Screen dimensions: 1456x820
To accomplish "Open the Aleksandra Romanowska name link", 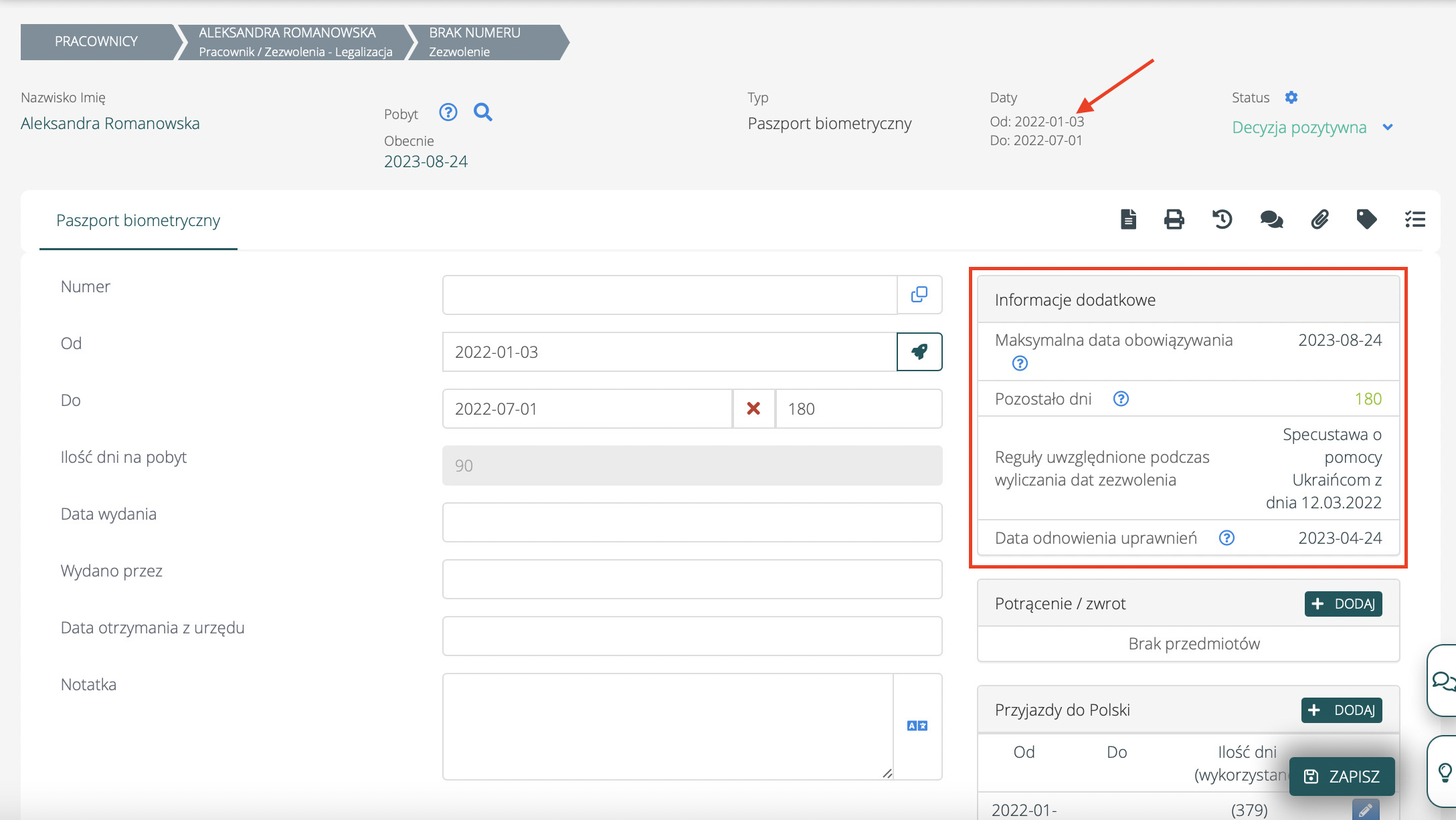I will coord(110,124).
